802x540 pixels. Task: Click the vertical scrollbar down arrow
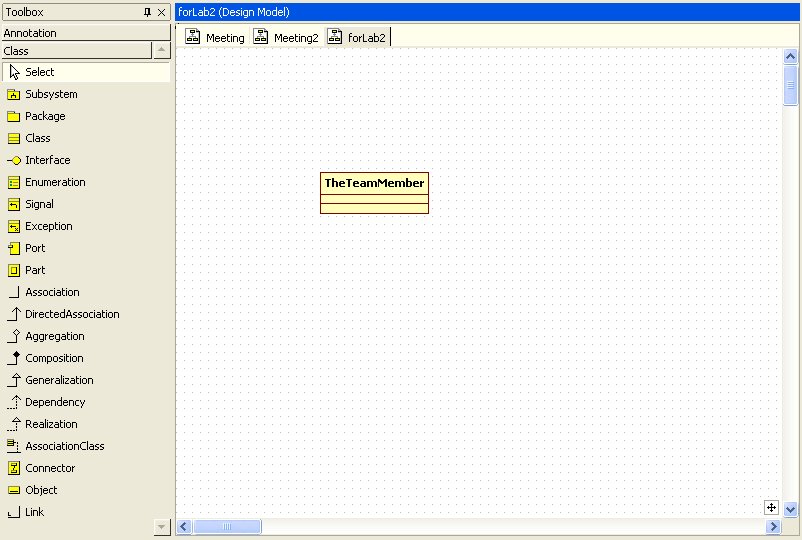(790, 509)
